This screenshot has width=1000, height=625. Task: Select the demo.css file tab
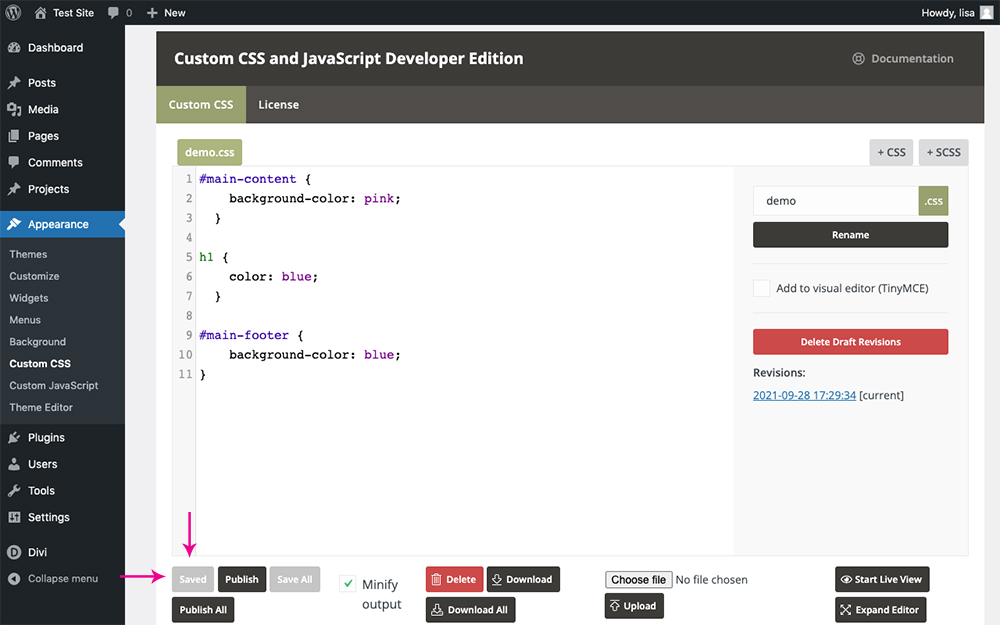pos(210,152)
